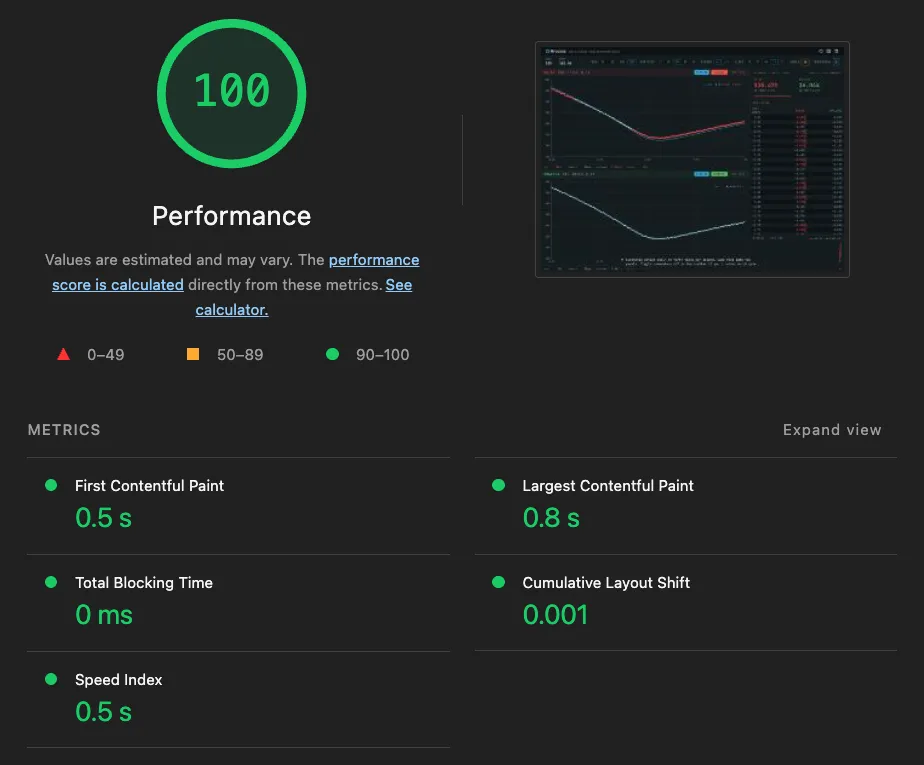The width and height of the screenshot is (924, 765).
Task: Click the green dot beside Total Blocking Time
Action: coord(51,582)
